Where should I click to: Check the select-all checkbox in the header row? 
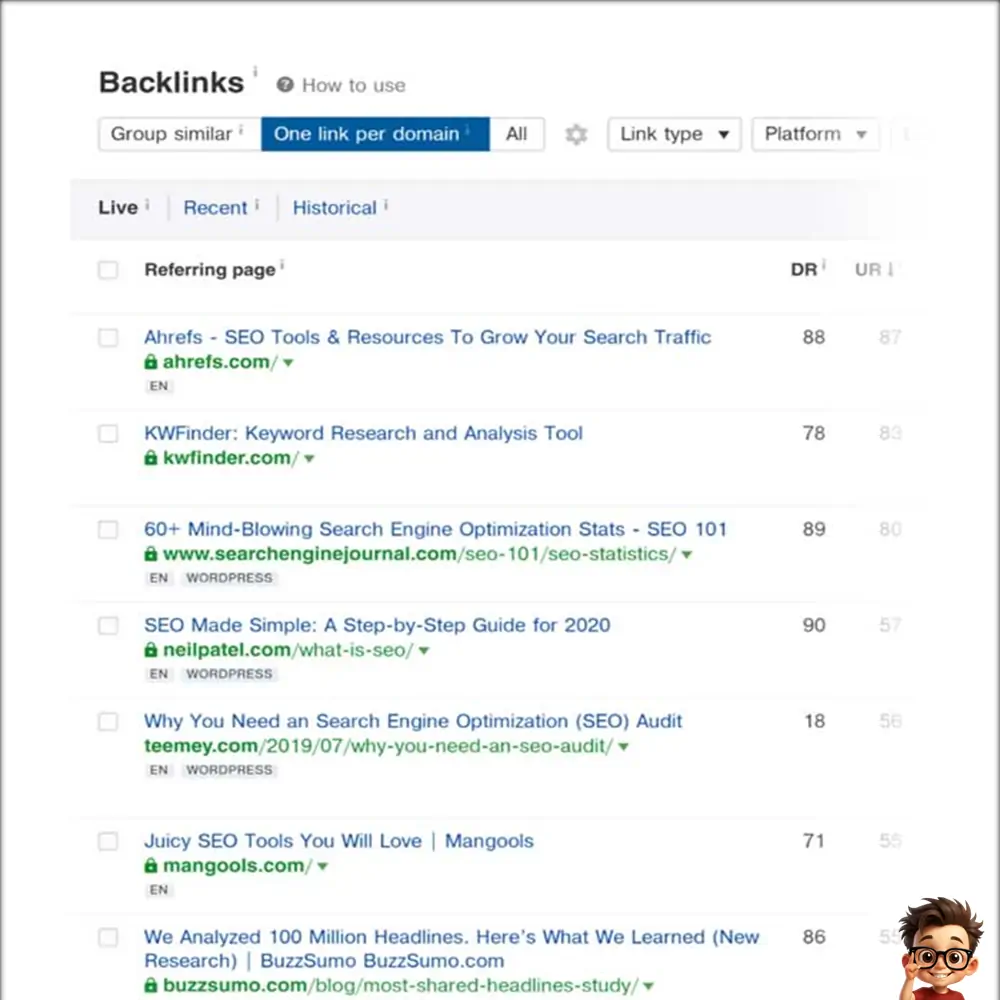coord(108,270)
